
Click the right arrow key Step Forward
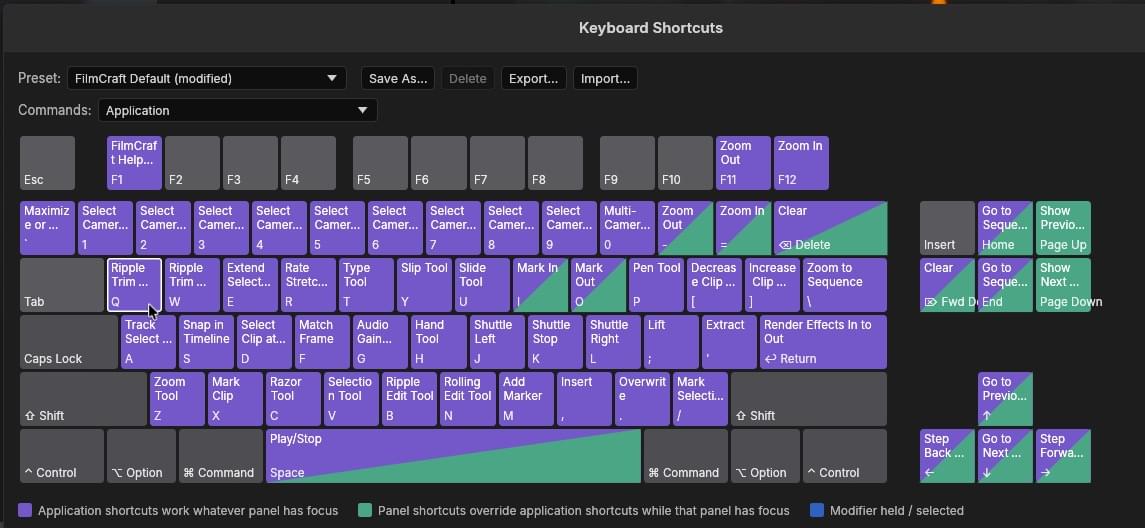[x=1063, y=456]
